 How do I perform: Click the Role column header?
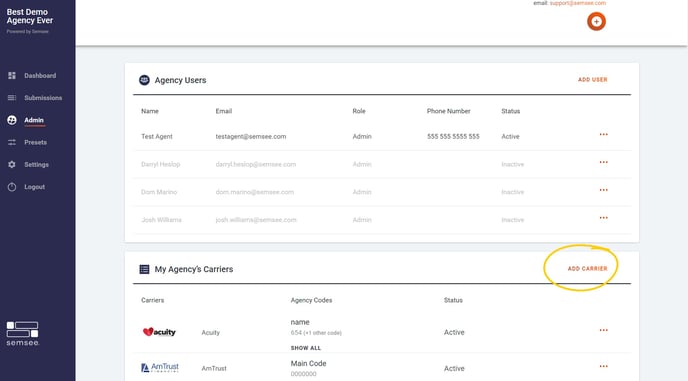tap(359, 111)
